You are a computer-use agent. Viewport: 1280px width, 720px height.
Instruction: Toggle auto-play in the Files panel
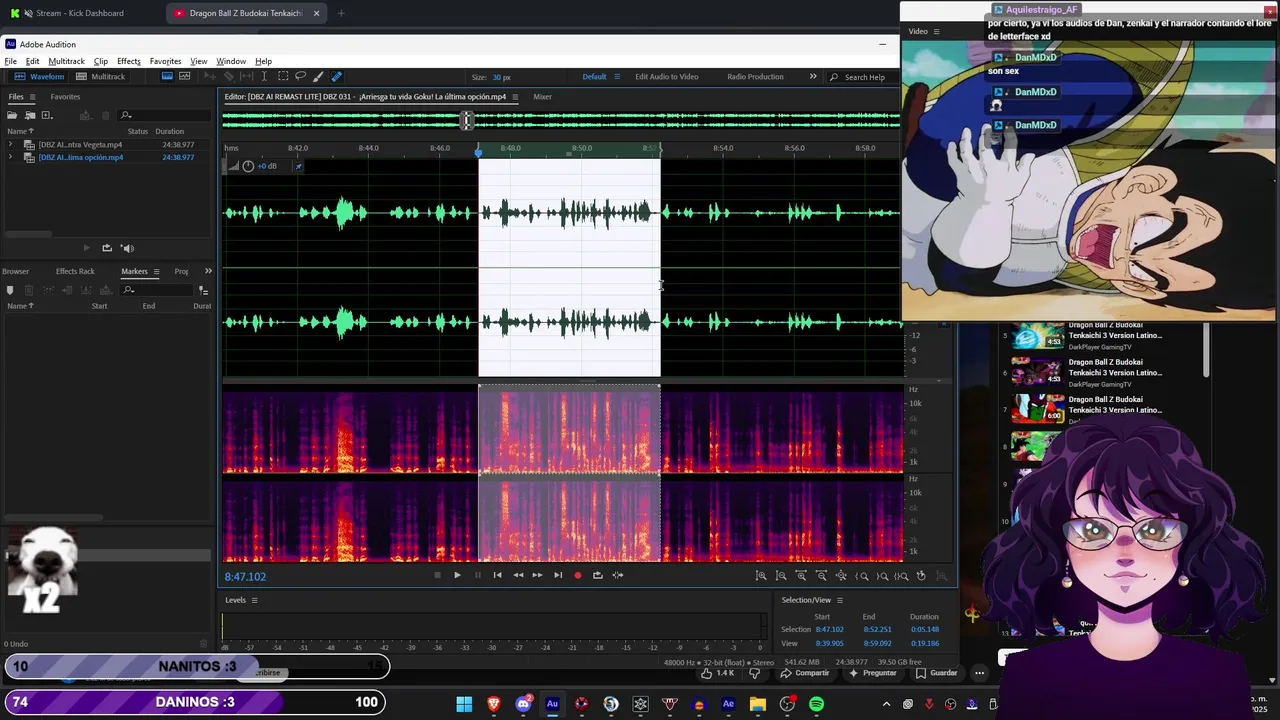coord(127,248)
